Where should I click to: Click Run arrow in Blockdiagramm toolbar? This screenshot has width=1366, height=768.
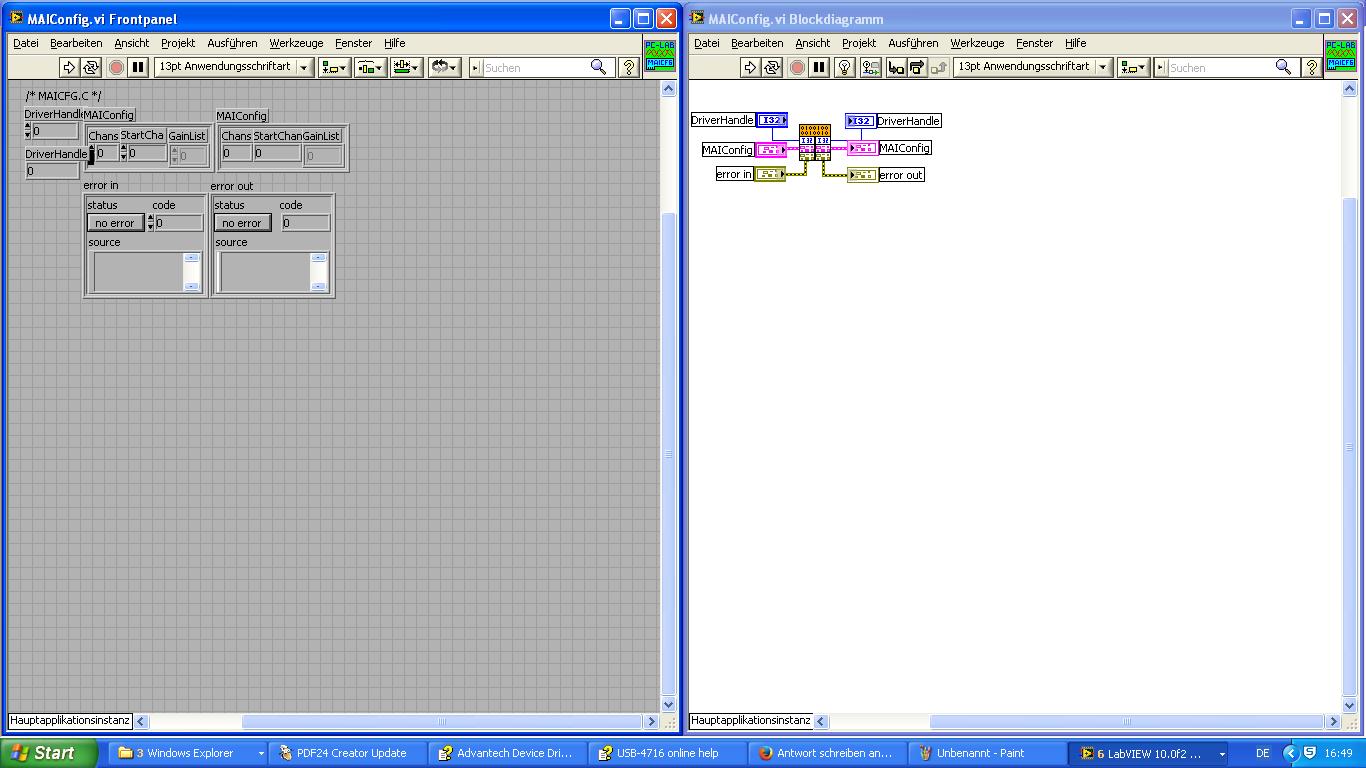tap(750, 67)
